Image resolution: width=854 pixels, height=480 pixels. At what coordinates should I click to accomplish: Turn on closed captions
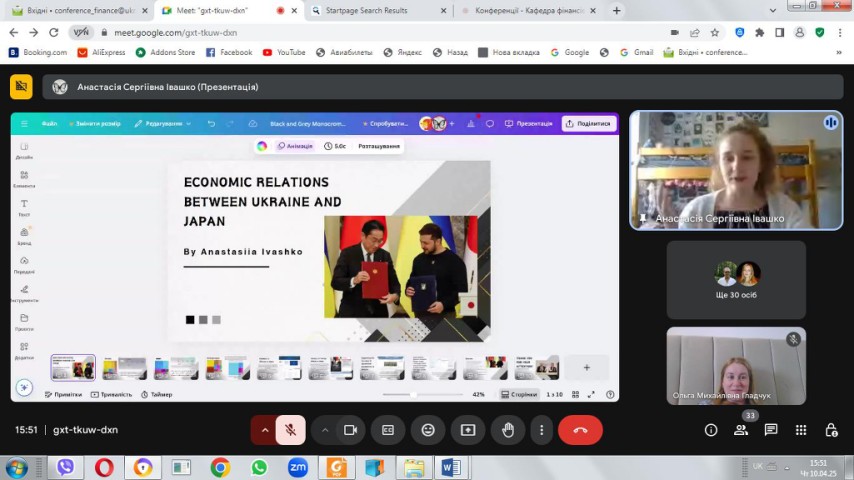388,430
